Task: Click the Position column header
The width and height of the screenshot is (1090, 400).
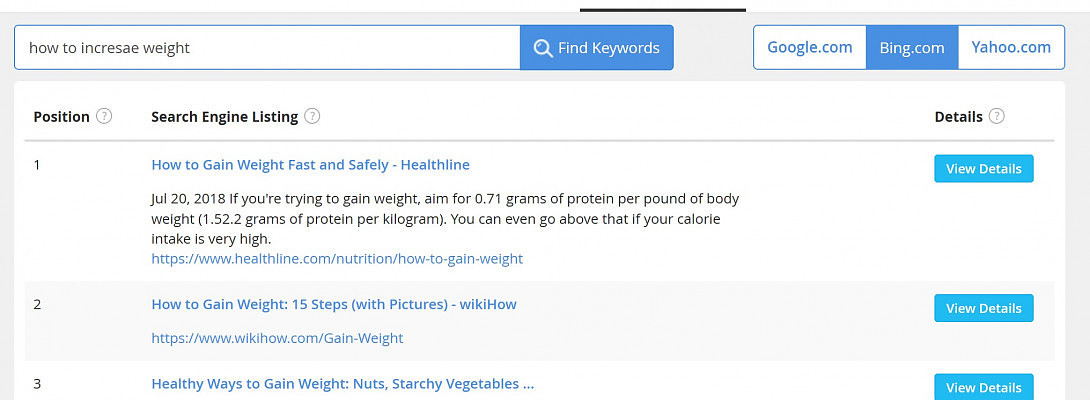Action: (x=61, y=117)
